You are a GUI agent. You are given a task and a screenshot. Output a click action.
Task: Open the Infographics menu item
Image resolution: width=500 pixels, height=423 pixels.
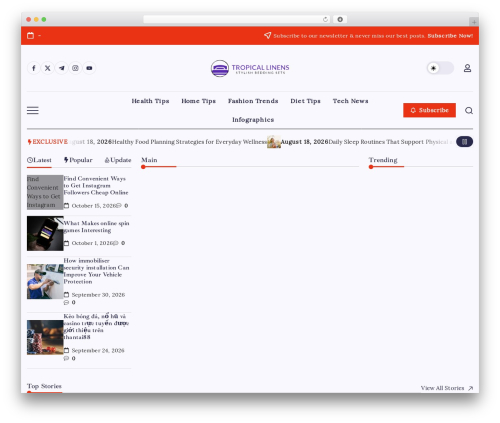pos(253,120)
